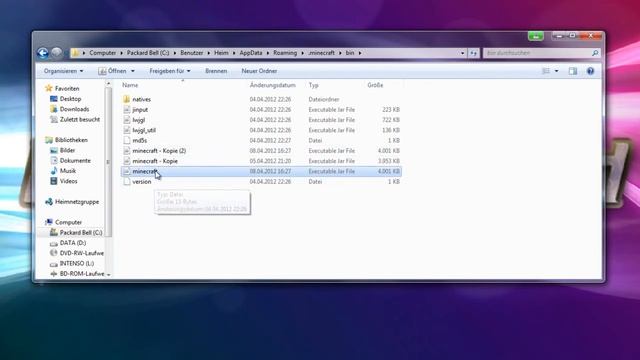Select .minecraft in the address breadcrumb
This screenshot has height=360, width=640.
pyautogui.click(x=321, y=53)
